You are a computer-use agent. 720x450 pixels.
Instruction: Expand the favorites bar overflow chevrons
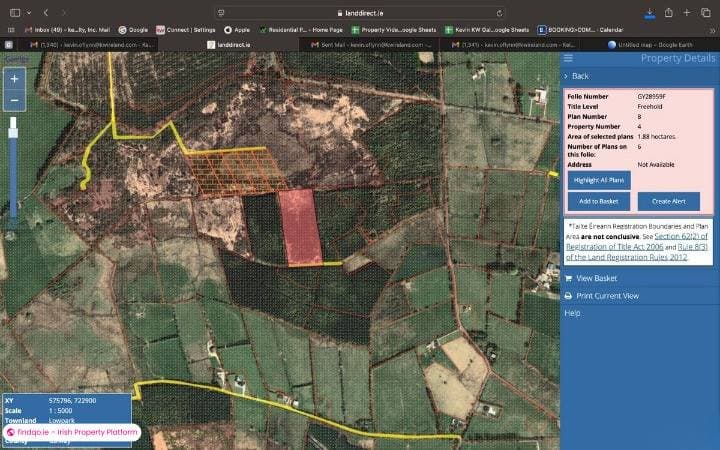(x=712, y=30)
